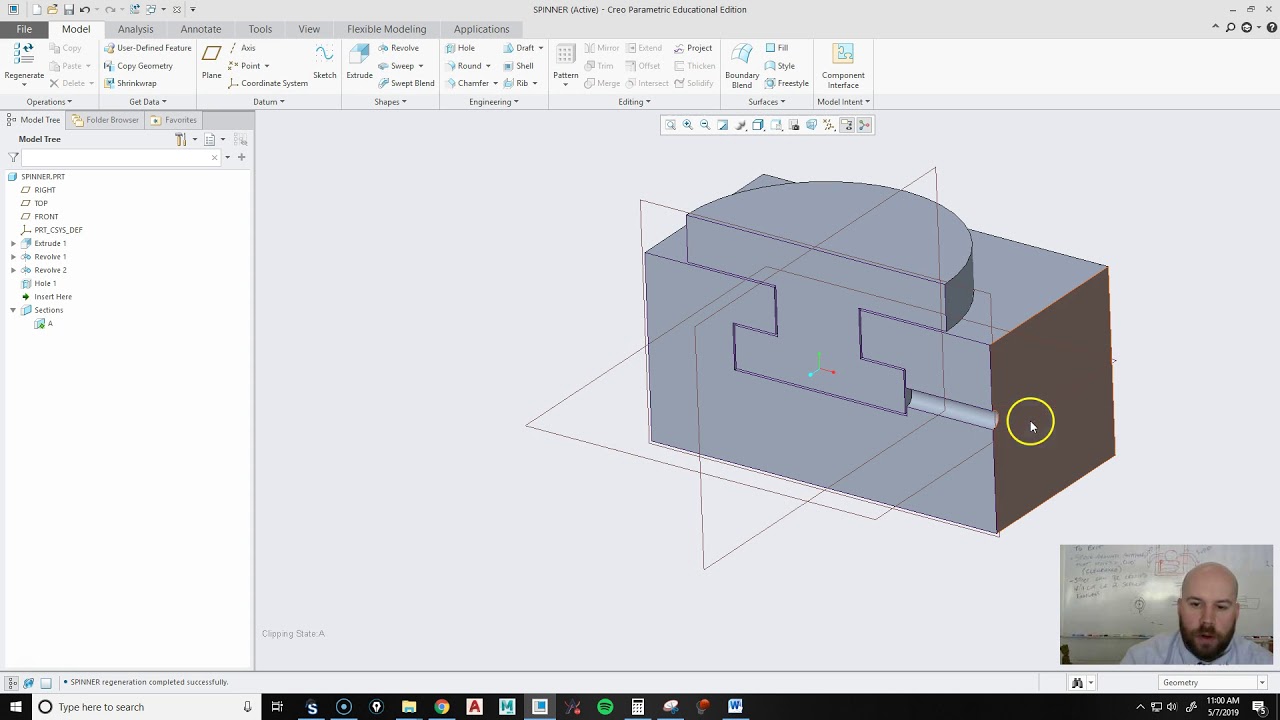Screen dimensions: 1280x720
Task: Click Refit in graphics toolbar
Action: [670, 125]
